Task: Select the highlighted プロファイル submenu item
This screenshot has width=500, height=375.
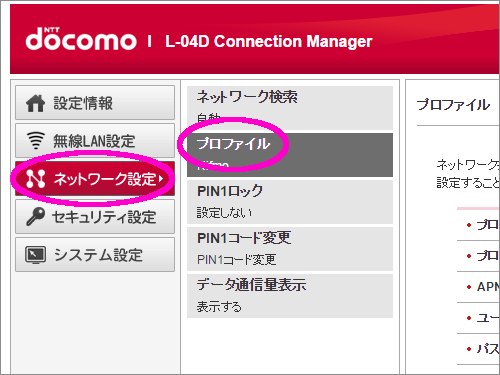Action: click(x=290, y=155)
